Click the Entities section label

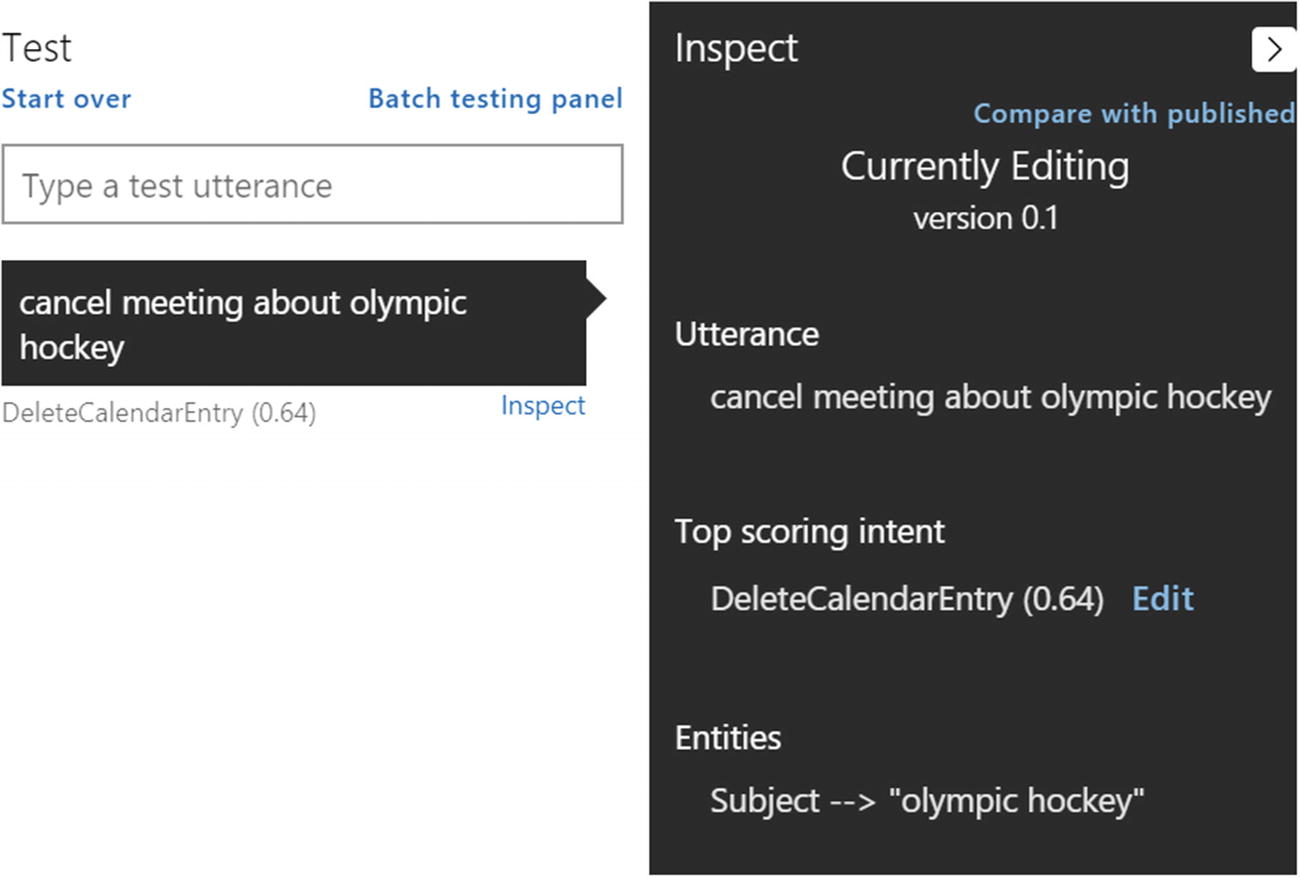pos(728,737)
